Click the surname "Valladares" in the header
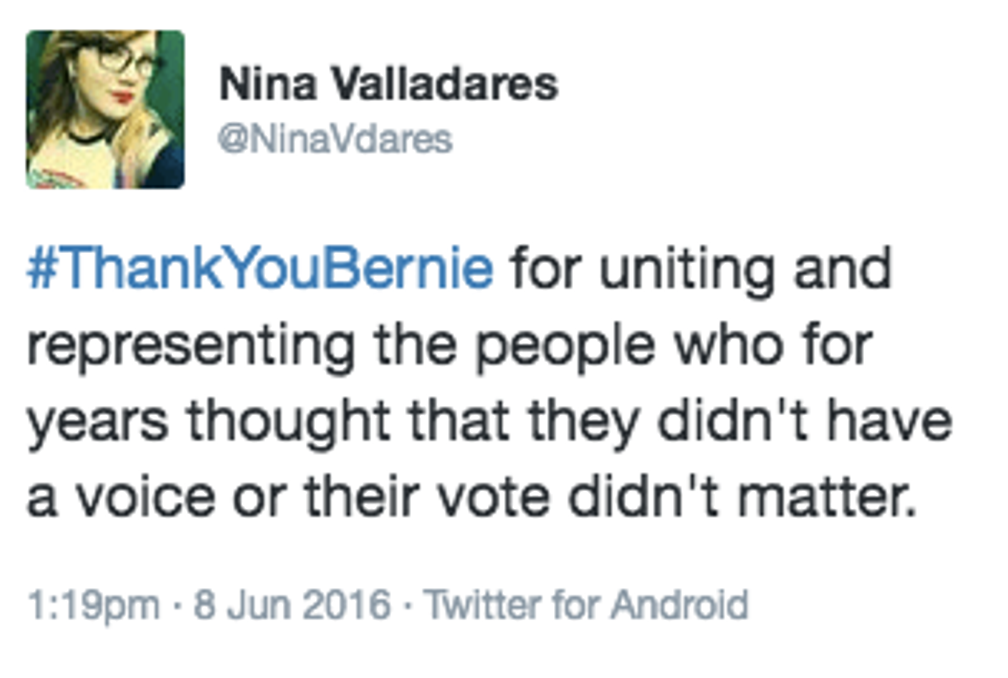The height and width of the screenshot is (678, 1008). (444, 84)
